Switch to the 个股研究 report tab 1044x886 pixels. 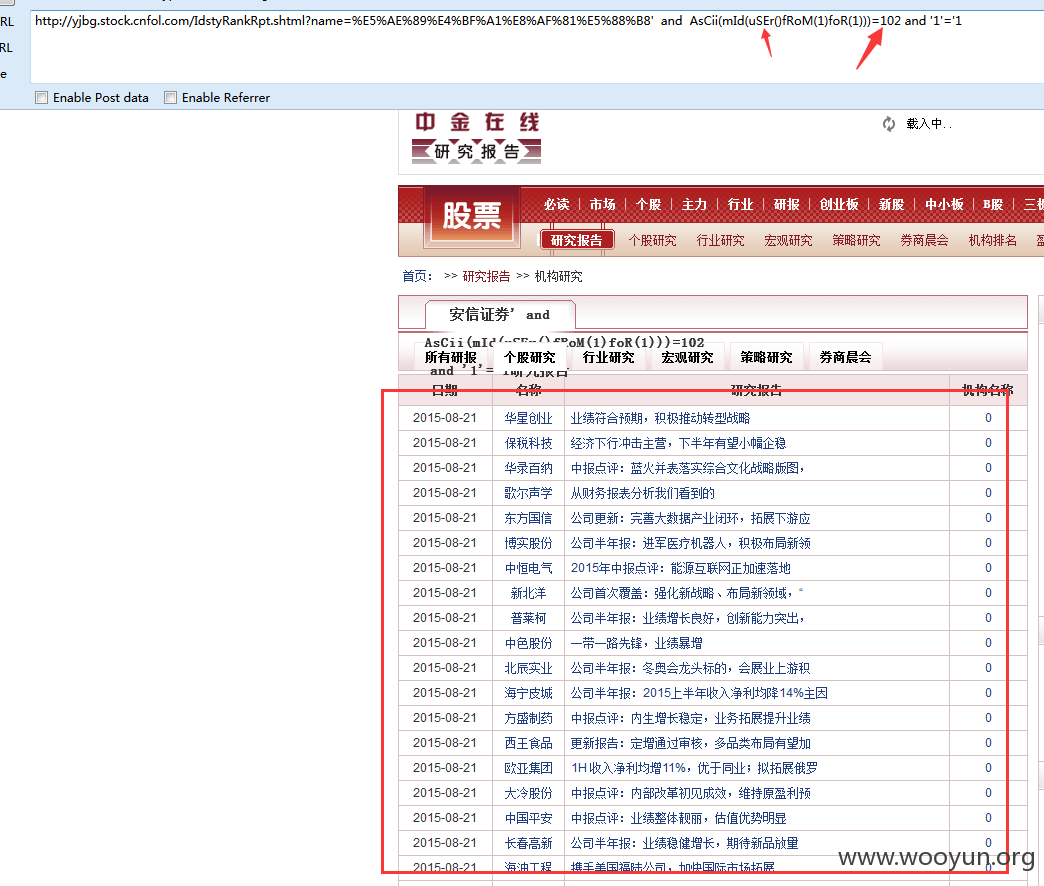(529, 357)
